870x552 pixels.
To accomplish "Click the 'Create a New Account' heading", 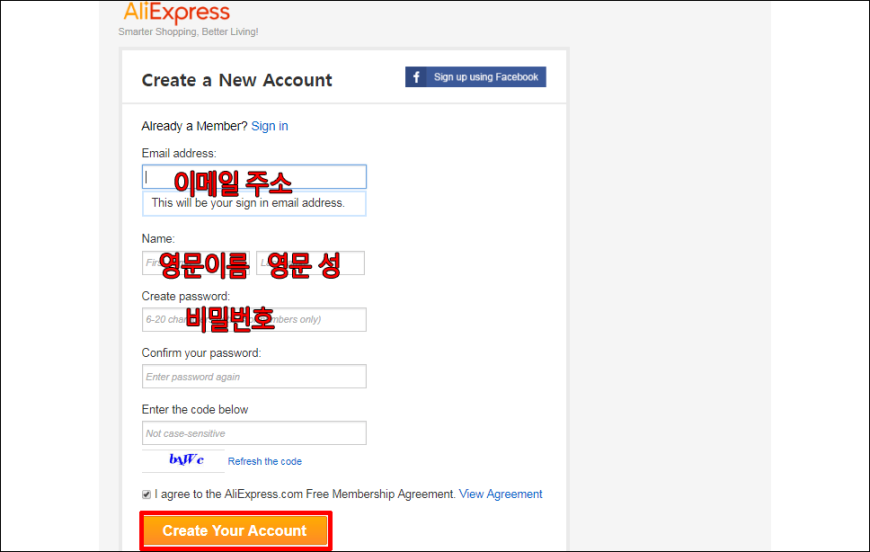I will click(x=237, y=80).
